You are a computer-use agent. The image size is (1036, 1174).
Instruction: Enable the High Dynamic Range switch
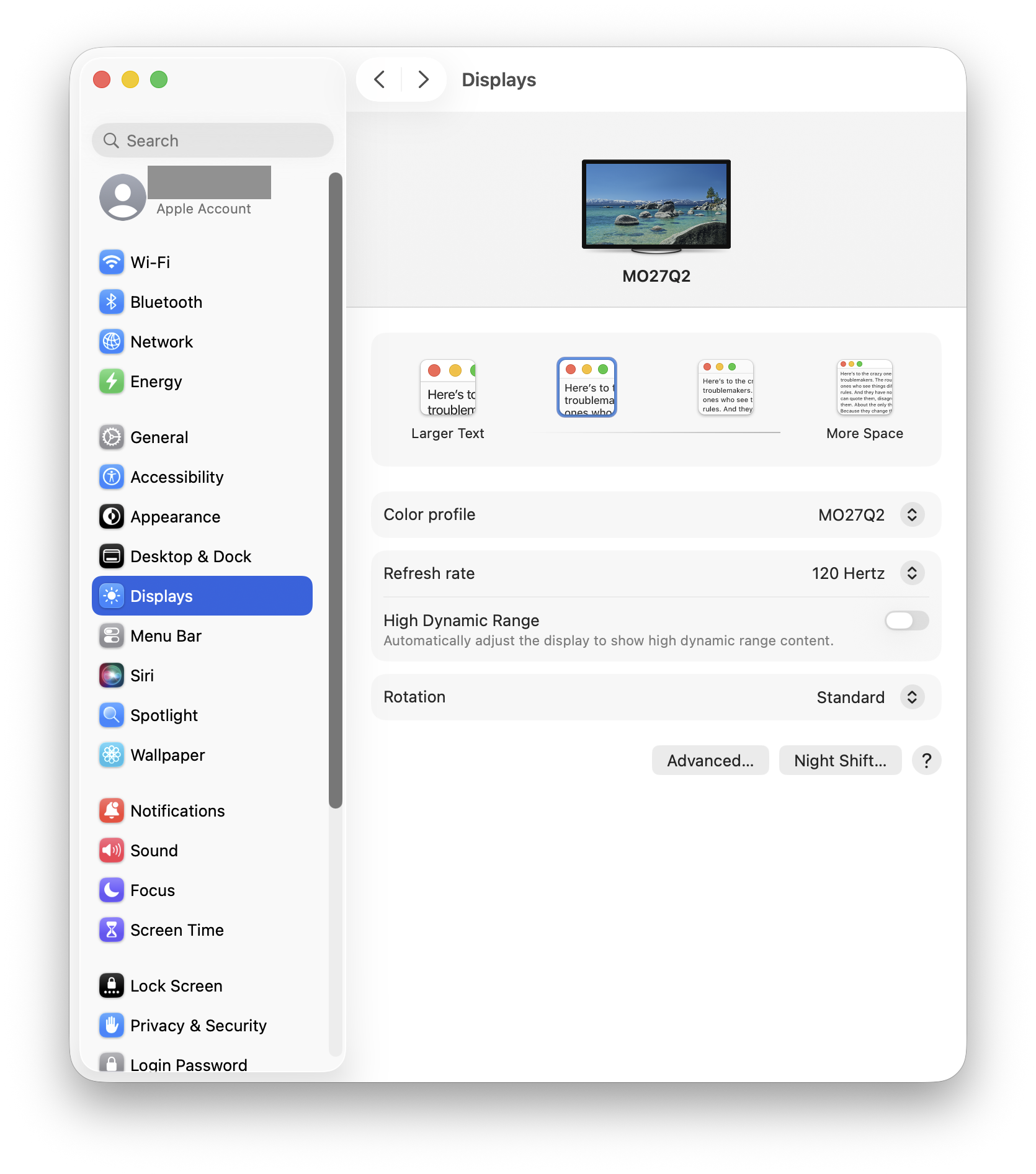[x=906, y=621]
